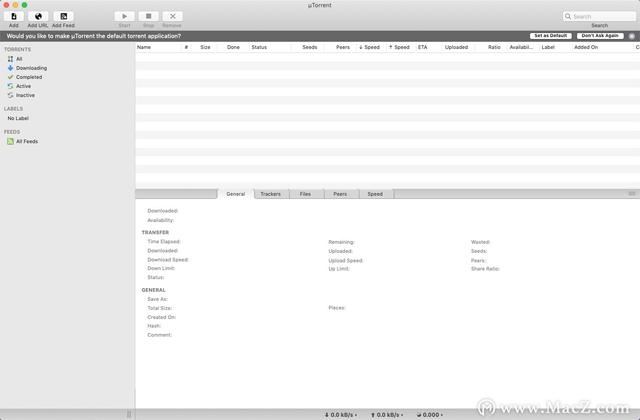The height and width of the screenshot is (420, 640).
Task: Sort by the Ratio column header
Action: coord(492,47)
